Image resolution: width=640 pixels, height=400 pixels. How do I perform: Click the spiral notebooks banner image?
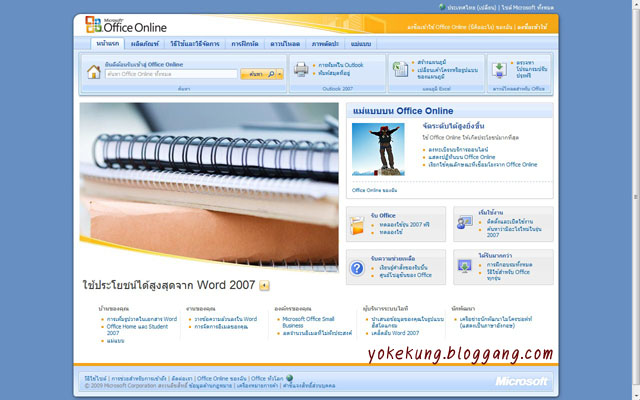coord(209,187)
